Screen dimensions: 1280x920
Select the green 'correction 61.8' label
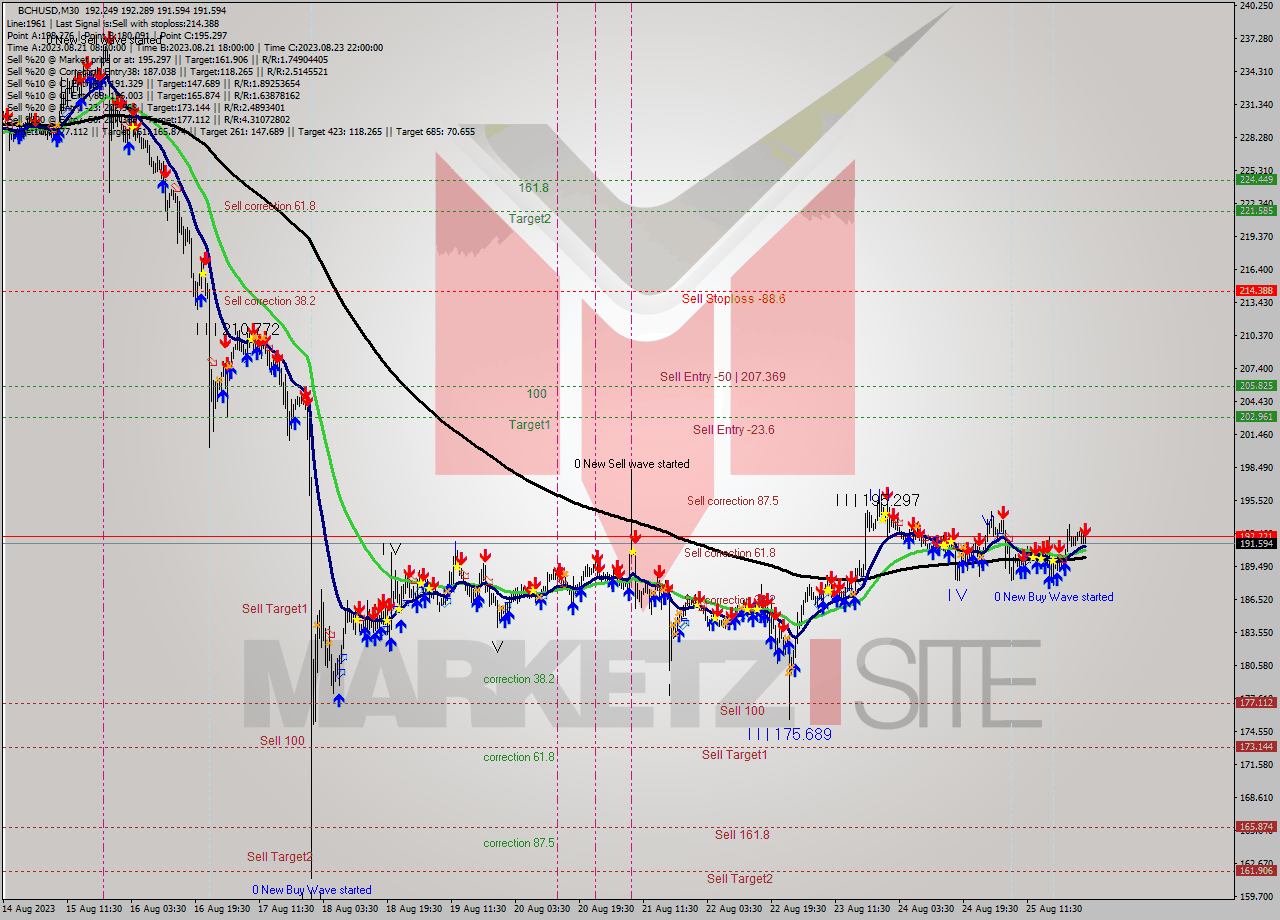[x=518, y=757]
